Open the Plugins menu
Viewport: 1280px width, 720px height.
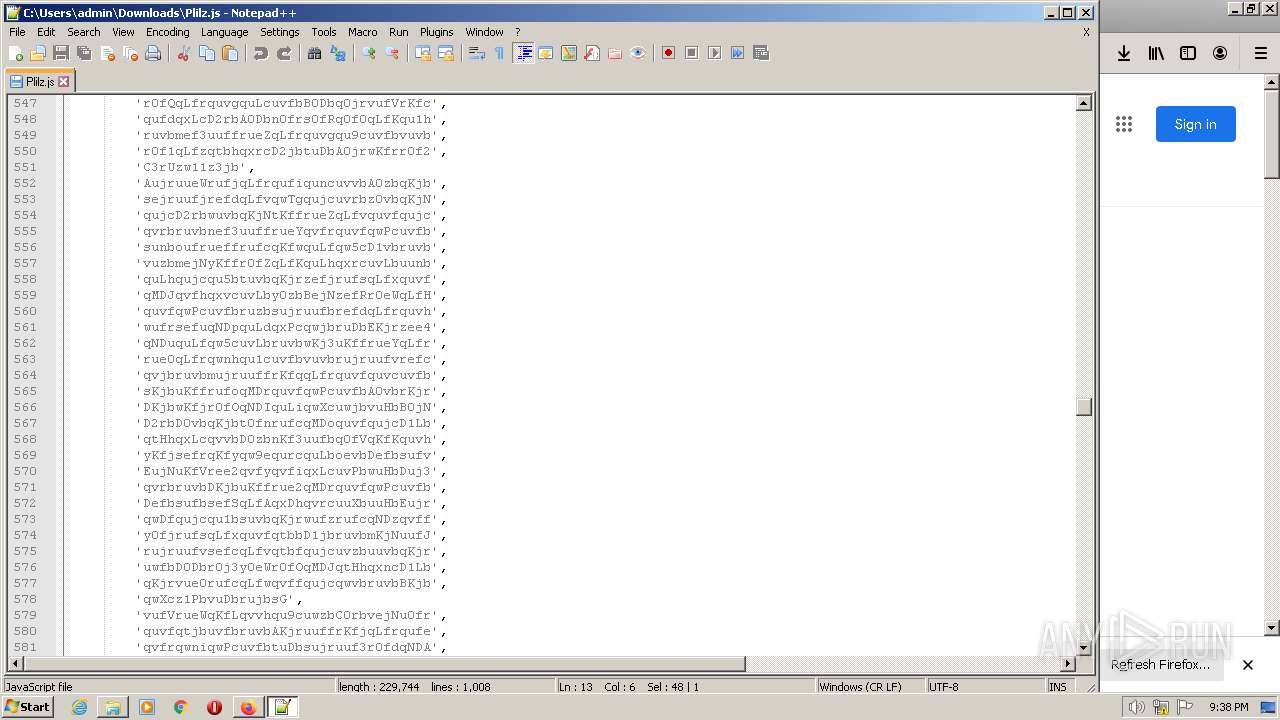[x=436, y=32]
